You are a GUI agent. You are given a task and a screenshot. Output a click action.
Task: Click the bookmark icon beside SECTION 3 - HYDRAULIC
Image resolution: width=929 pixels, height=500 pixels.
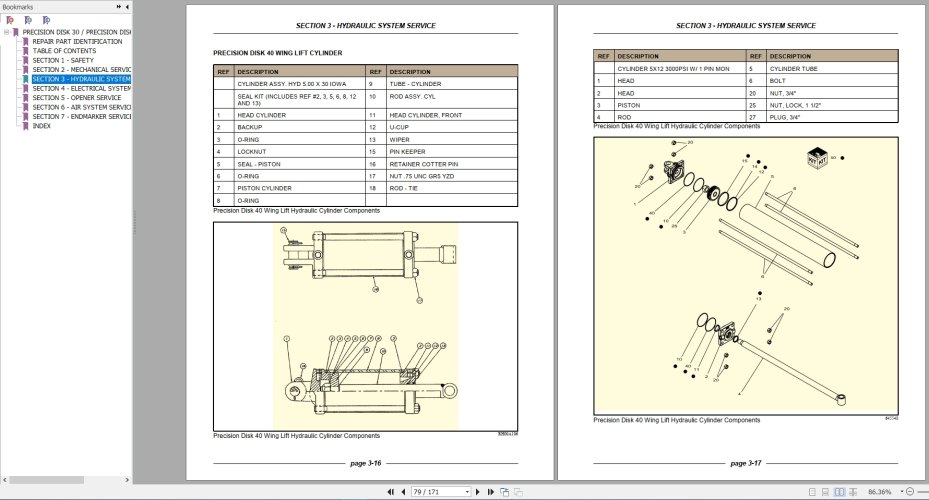tap(25, 79)
